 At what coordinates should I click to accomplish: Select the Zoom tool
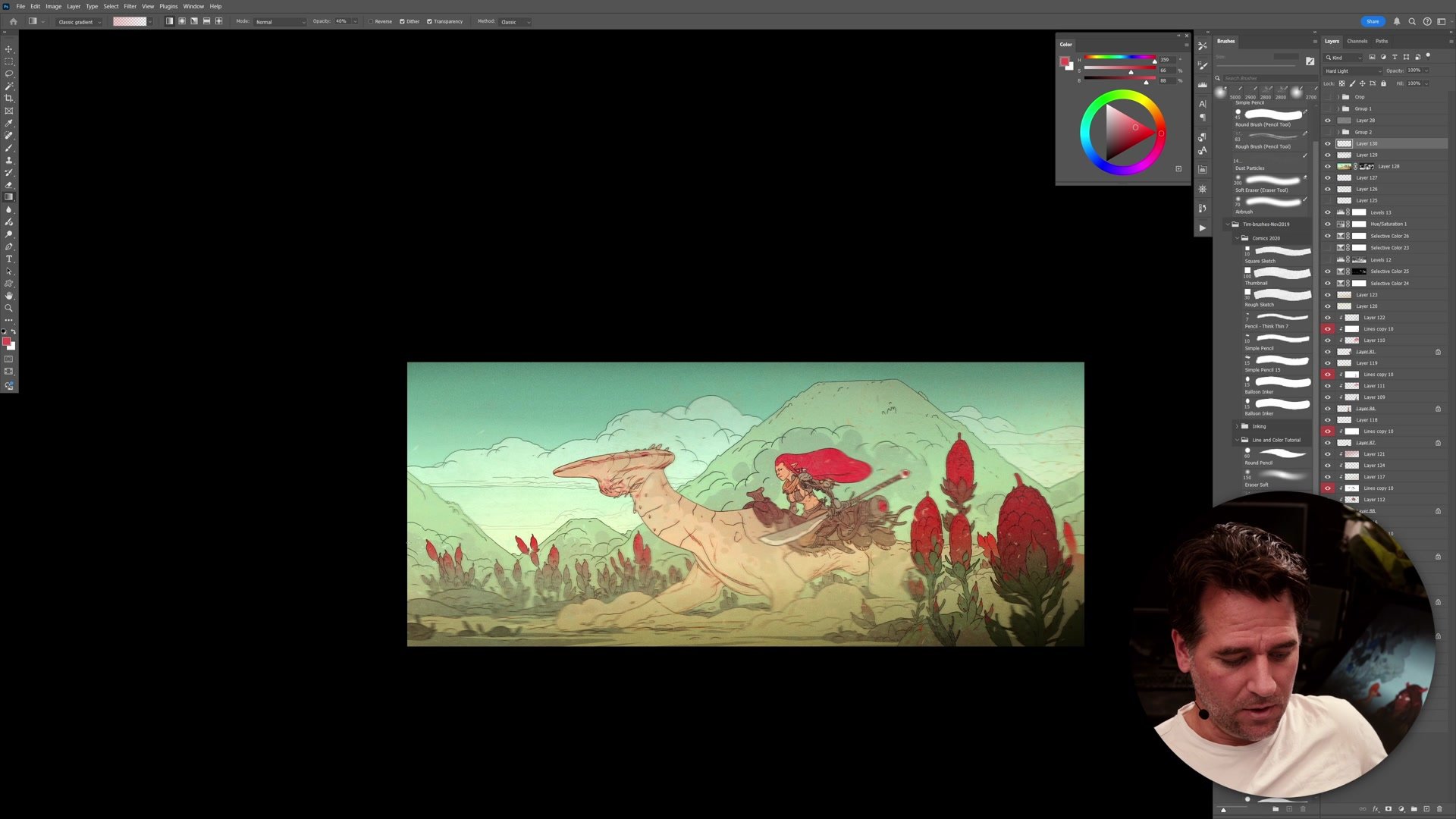[x=9, y=307]
